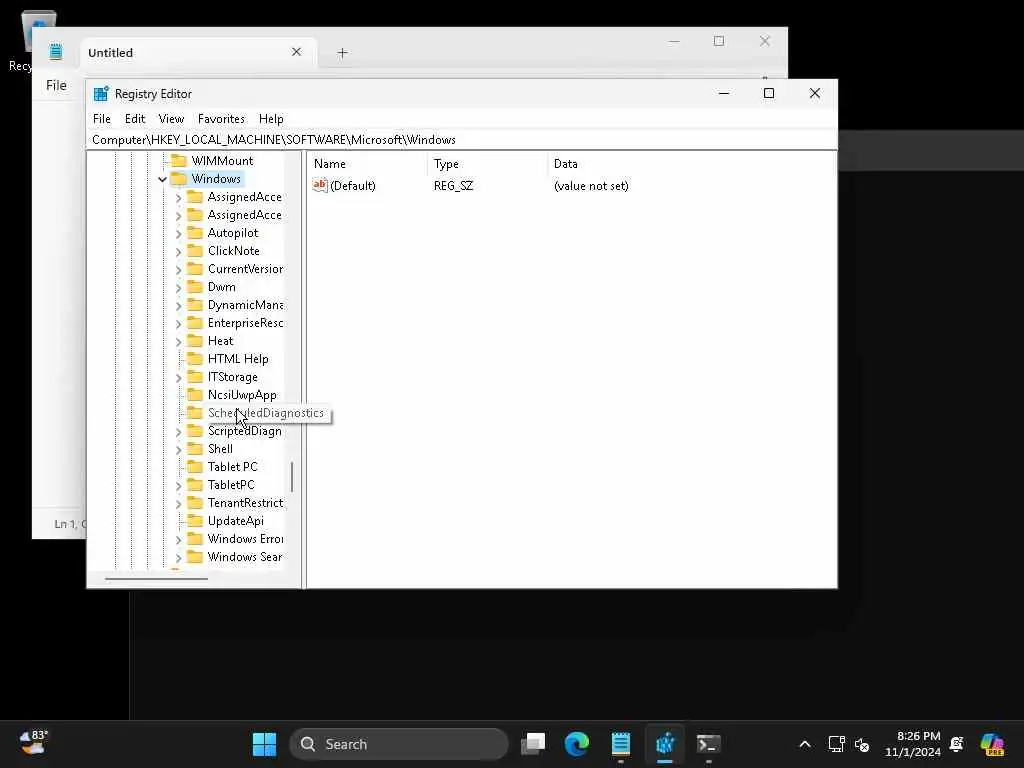Expand the TenantRestrict key
The image size is (1024, 768).
tap(178, 504)
